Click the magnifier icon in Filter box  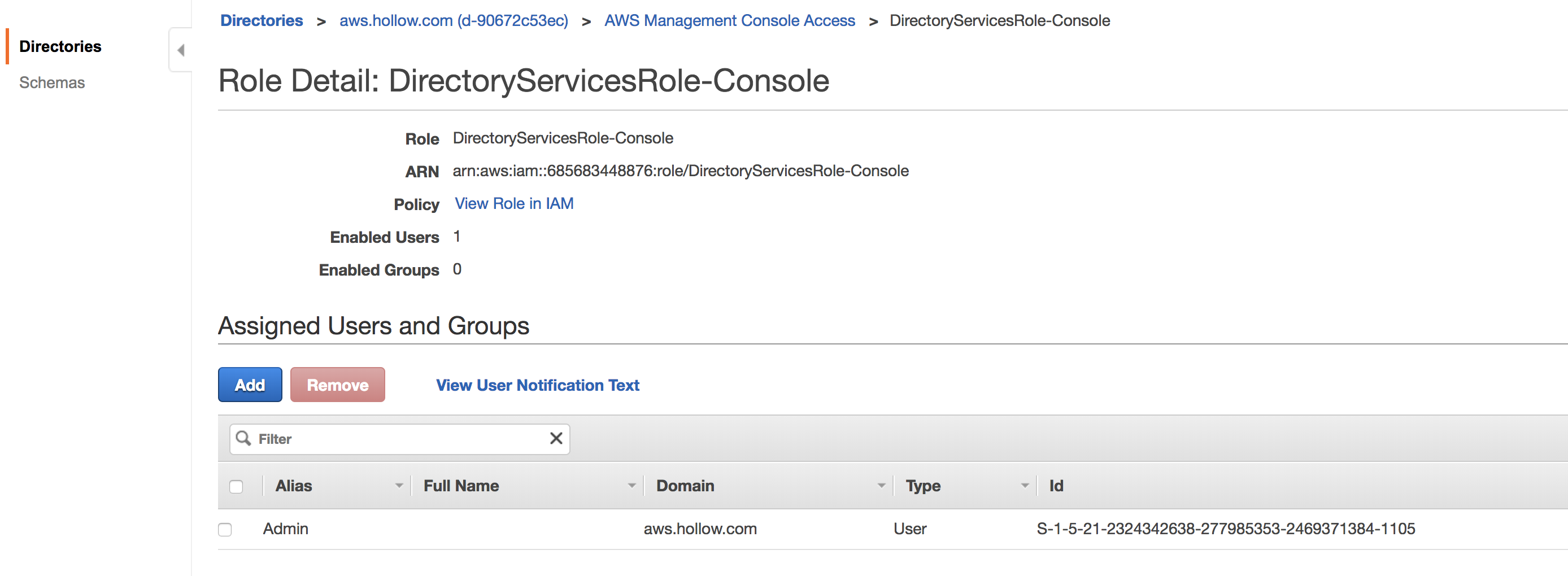[243, 438]
